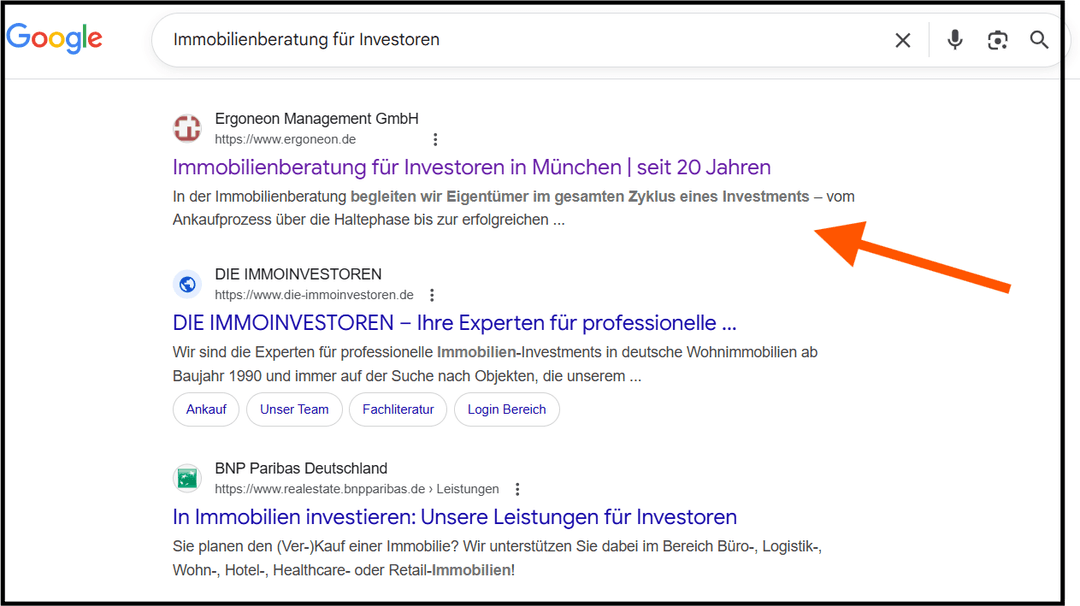1080x606 pixels.
Task: Open the three-dot options for the Ergoneon result
Action: click(x=435, y=139)
